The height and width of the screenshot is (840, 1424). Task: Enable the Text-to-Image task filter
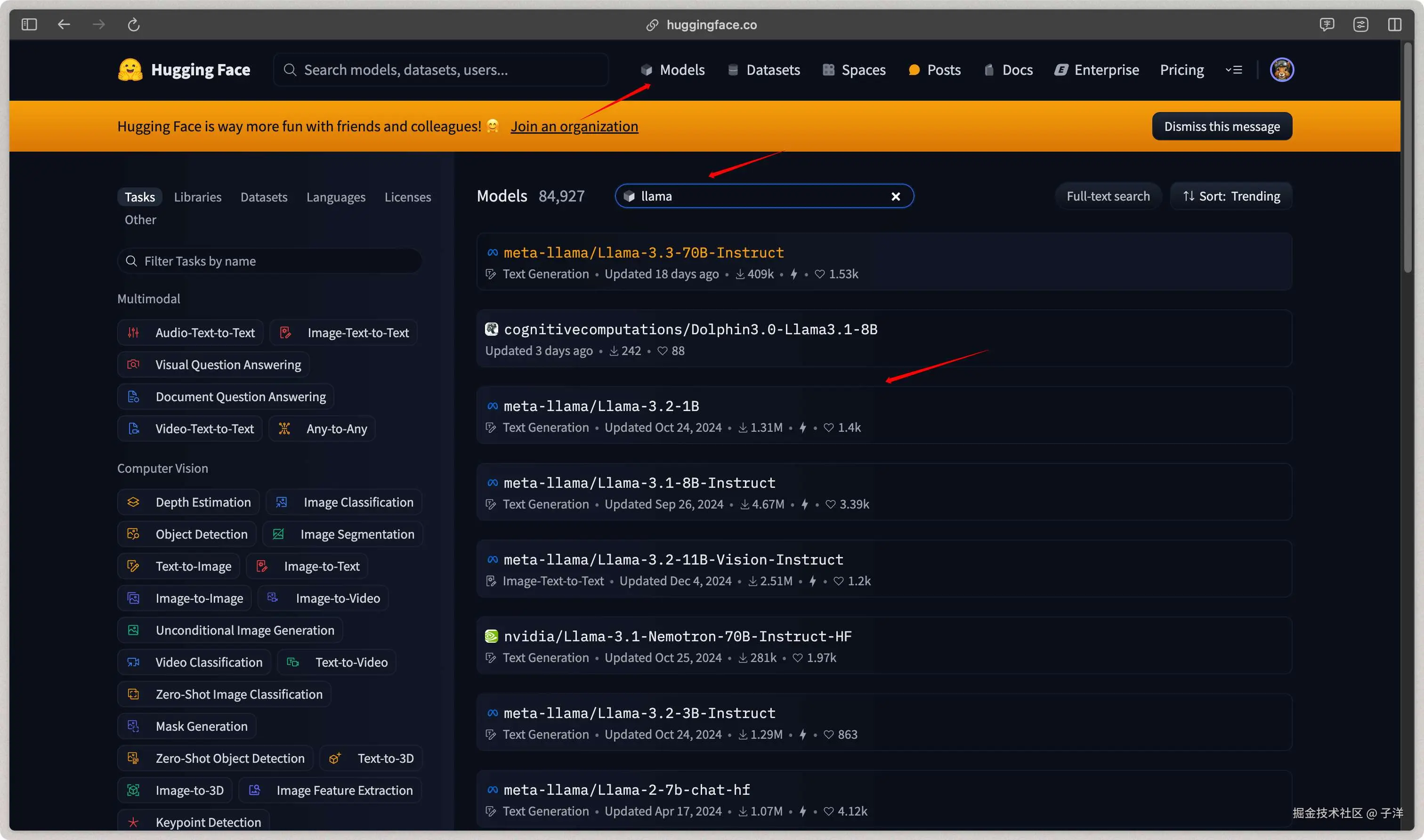point(179,566)
